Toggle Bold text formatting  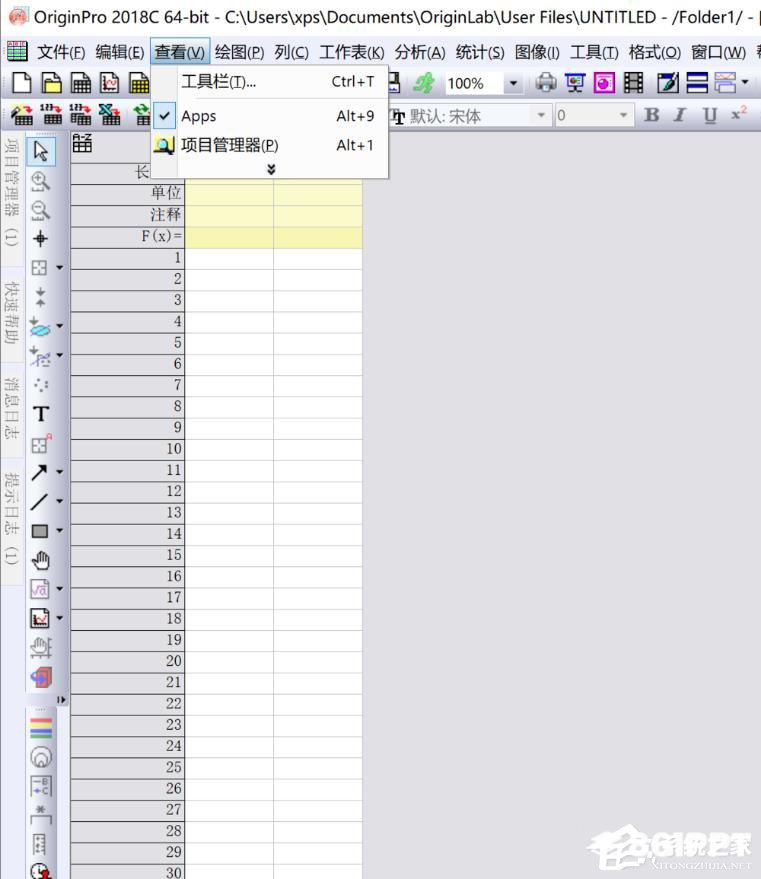click(x=651, y=115)
